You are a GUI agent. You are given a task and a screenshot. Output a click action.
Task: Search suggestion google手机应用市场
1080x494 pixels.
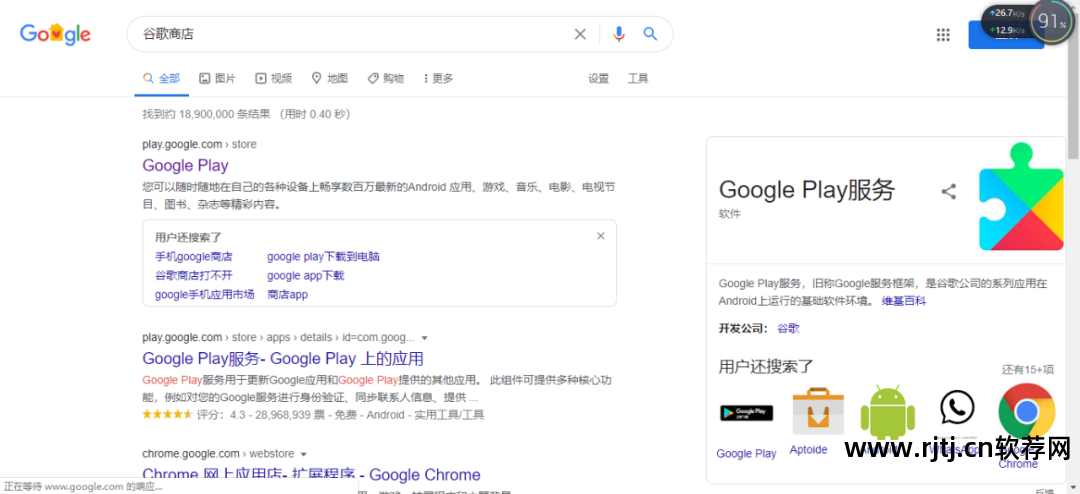click(x=205, y=294)
